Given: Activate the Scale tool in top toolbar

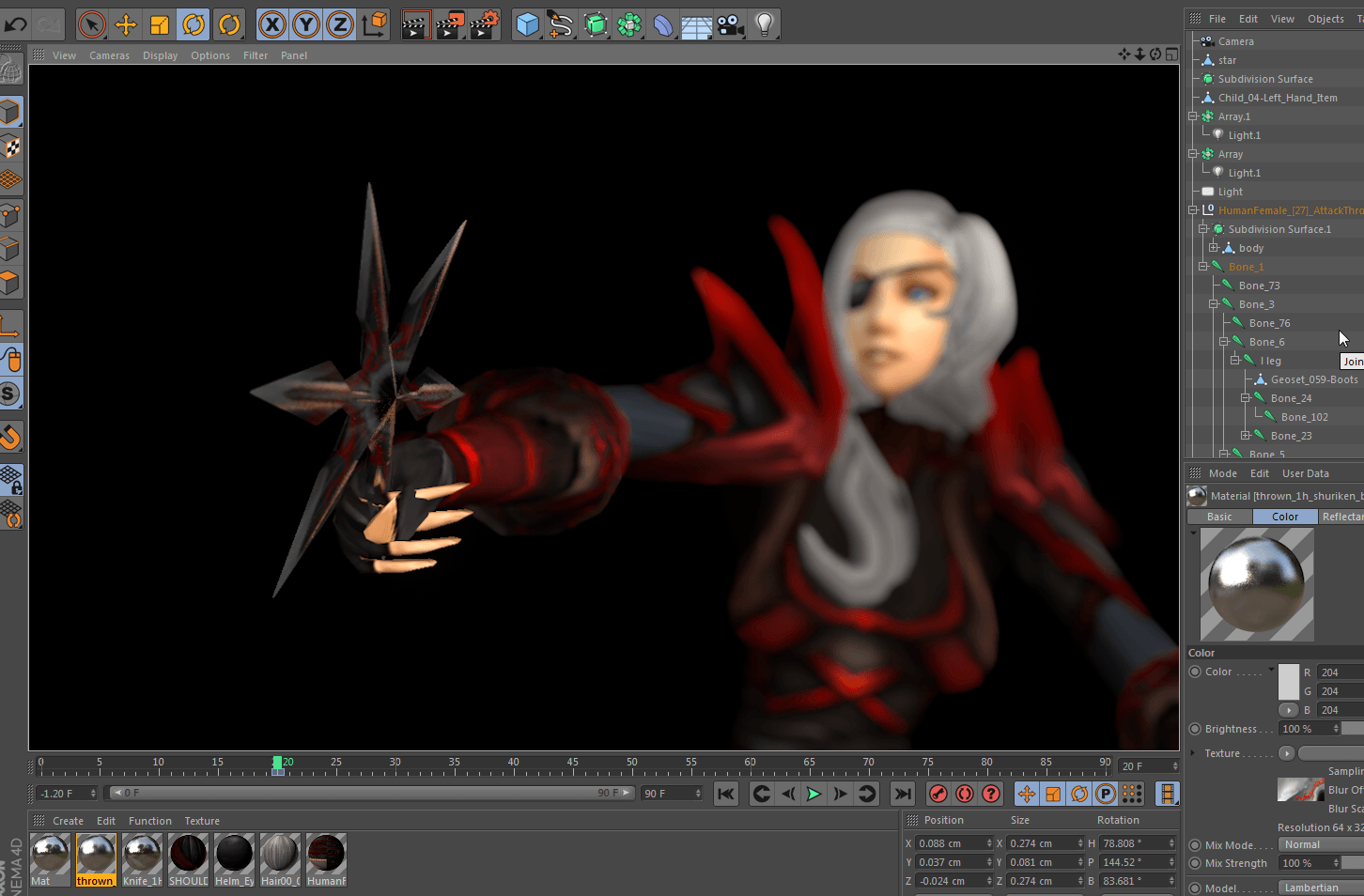Looking at the screenshot, I should pos(160,24).
